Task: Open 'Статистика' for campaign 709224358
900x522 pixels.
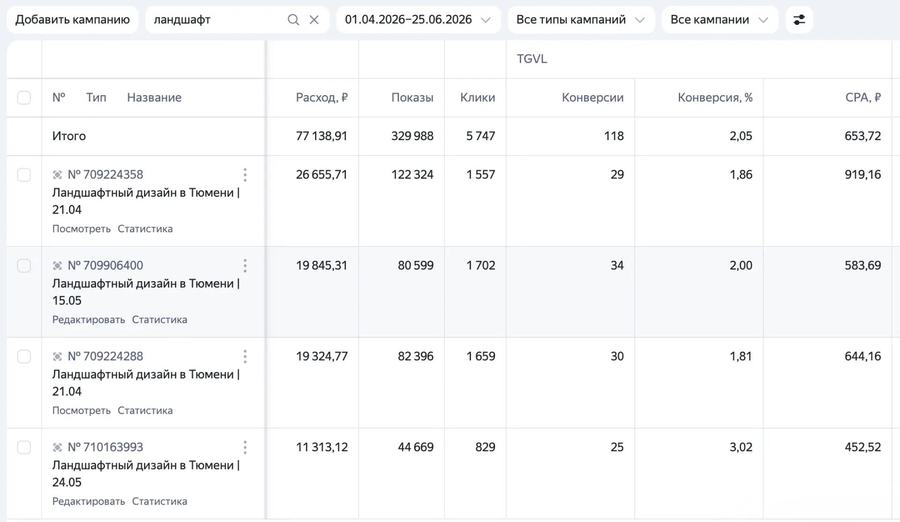Action: point(145,229)
